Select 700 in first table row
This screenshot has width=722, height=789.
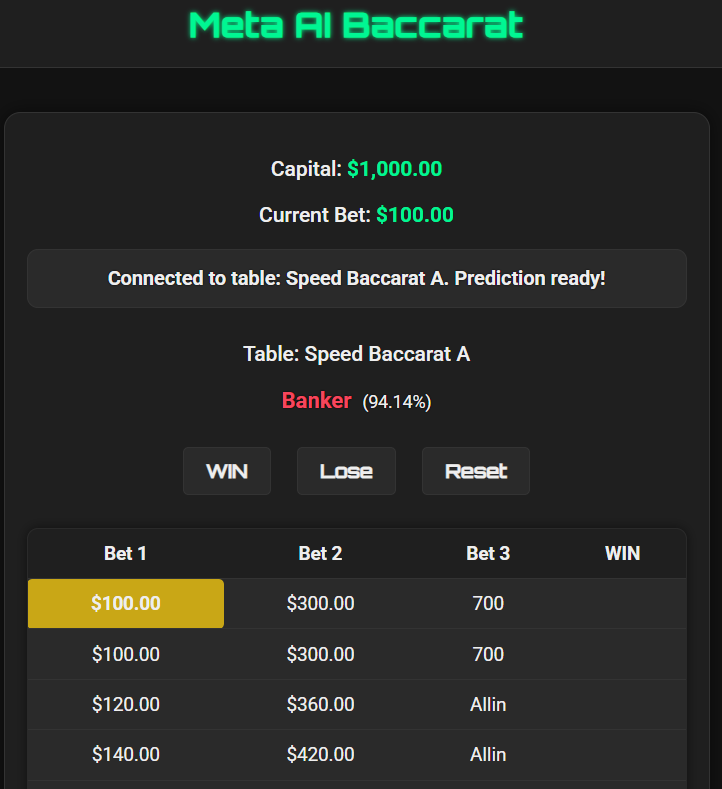click(488, 604)
